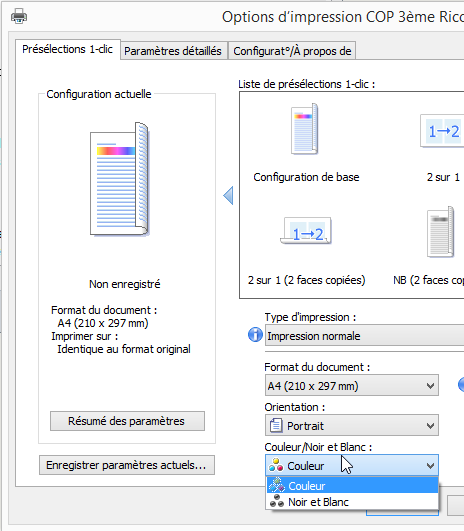
Task: Click the blue info icon beside Type d'impression
Action: 255,335
